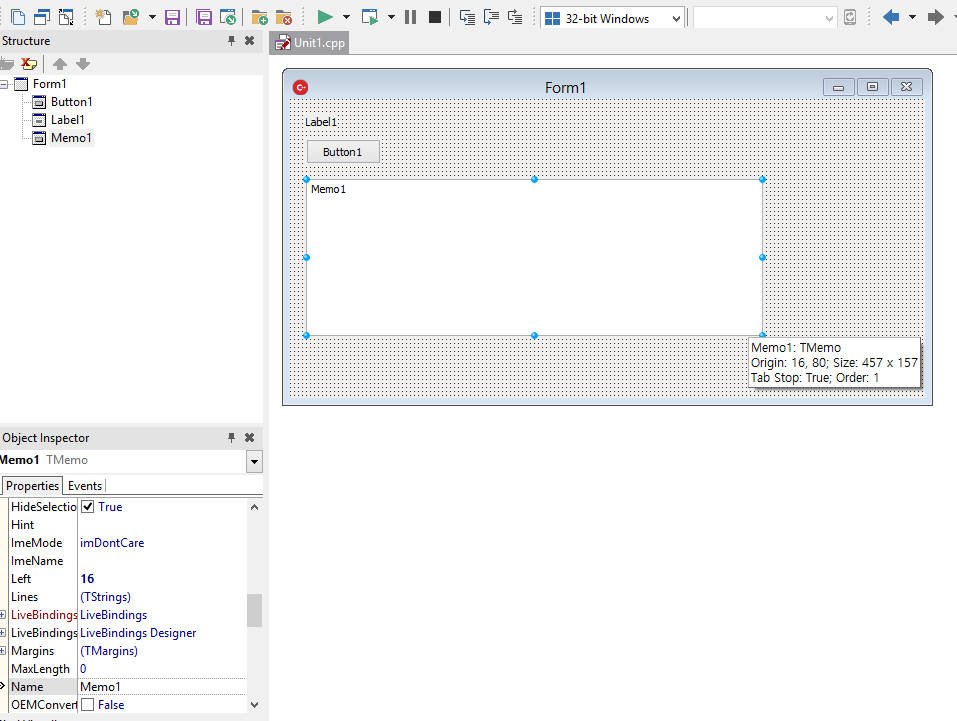Stop the program with the black square icon
Screen dimensions: 957x721
434,17
